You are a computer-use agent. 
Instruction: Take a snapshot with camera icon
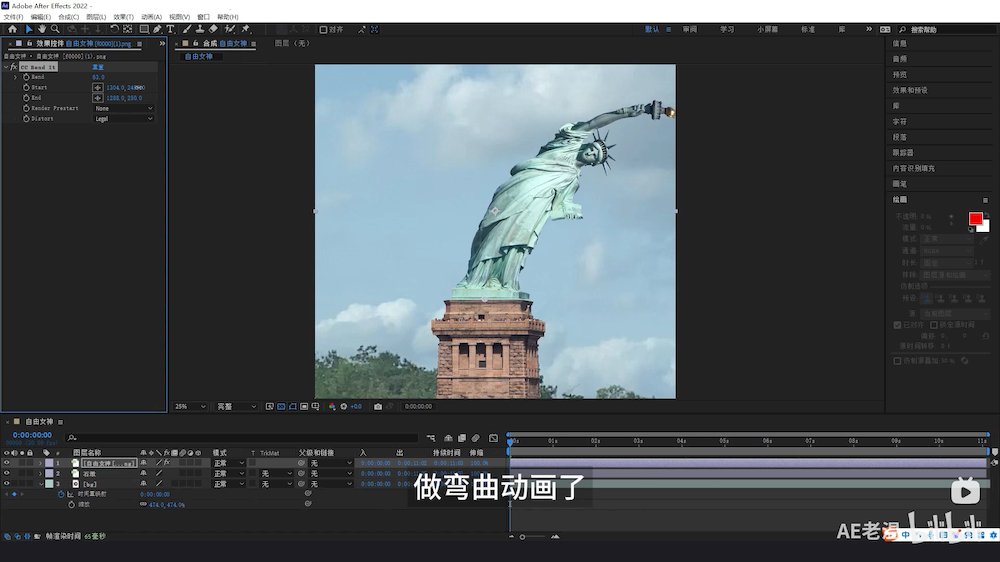(378, 406)
